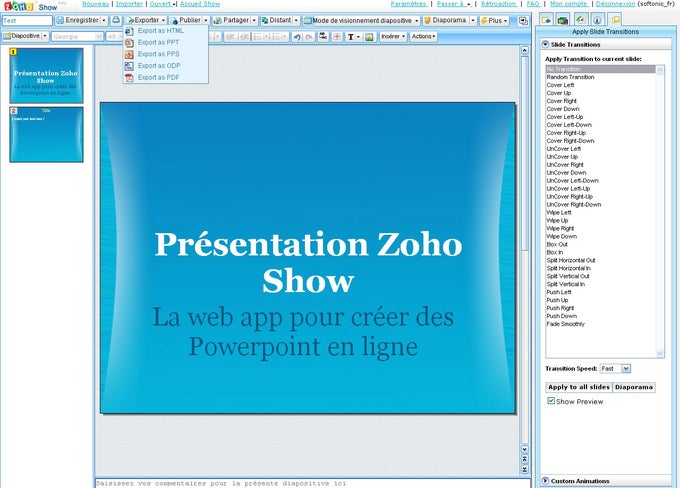Viewport: 680px width, 488px height.
Task: Open the first sidebar tab with folder arrow icon
Action: [x=546, y=20]
